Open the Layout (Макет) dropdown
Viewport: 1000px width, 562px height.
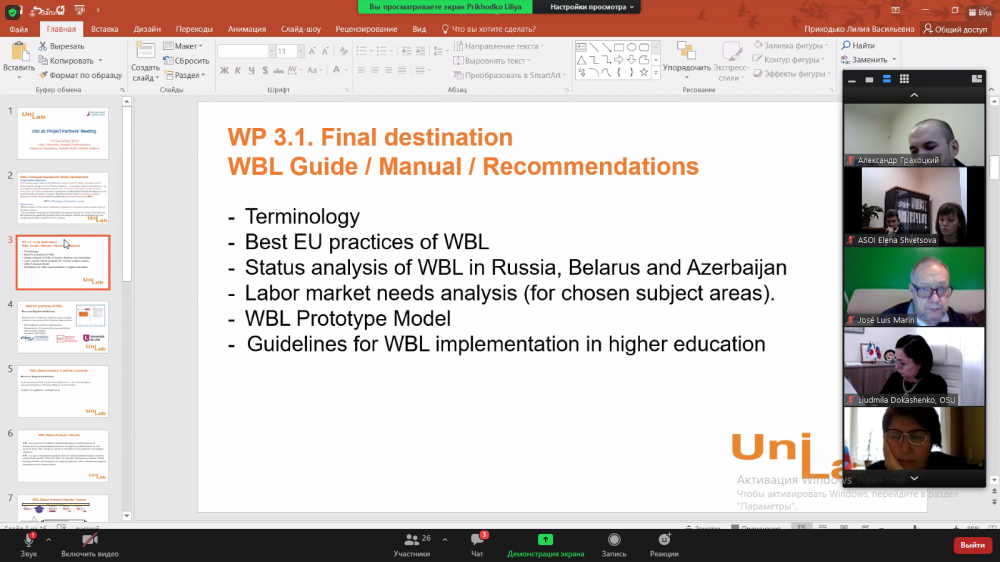coord(182,46)
